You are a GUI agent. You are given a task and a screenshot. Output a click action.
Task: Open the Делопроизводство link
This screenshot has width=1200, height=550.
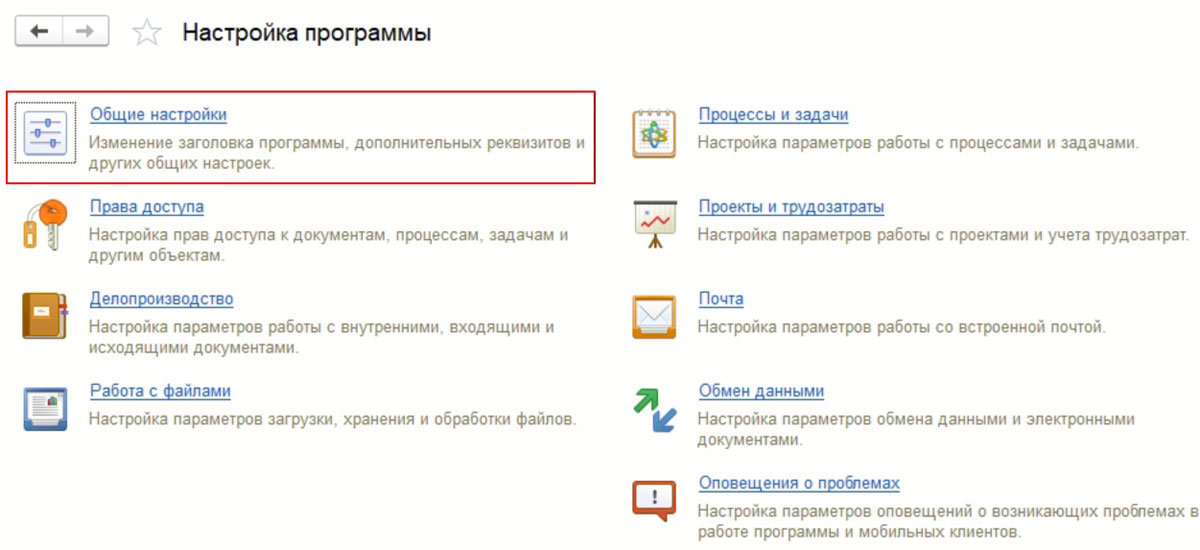point(161,299)
